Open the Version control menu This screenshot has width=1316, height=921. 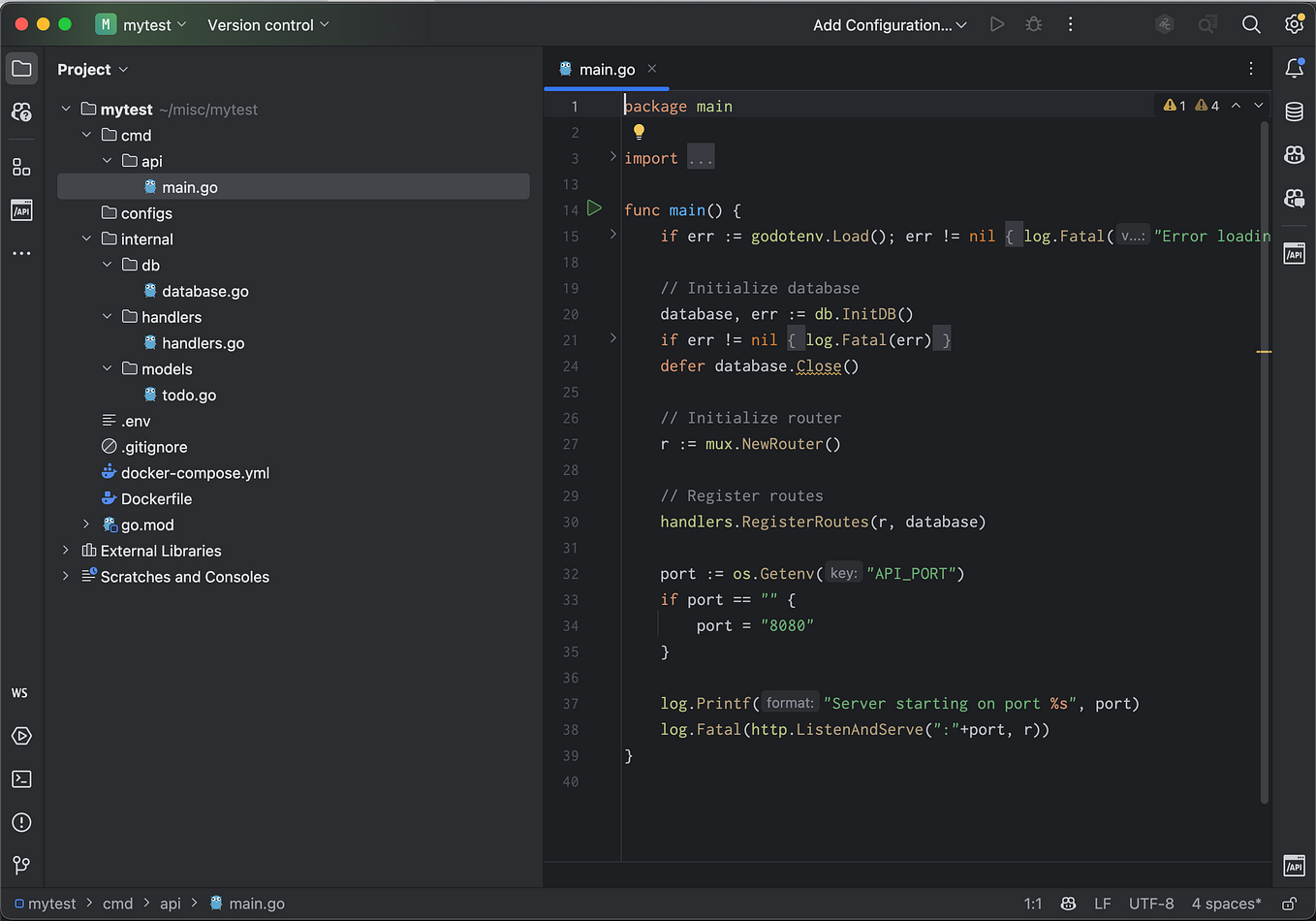pyautogui.click(x=267, y=25)
